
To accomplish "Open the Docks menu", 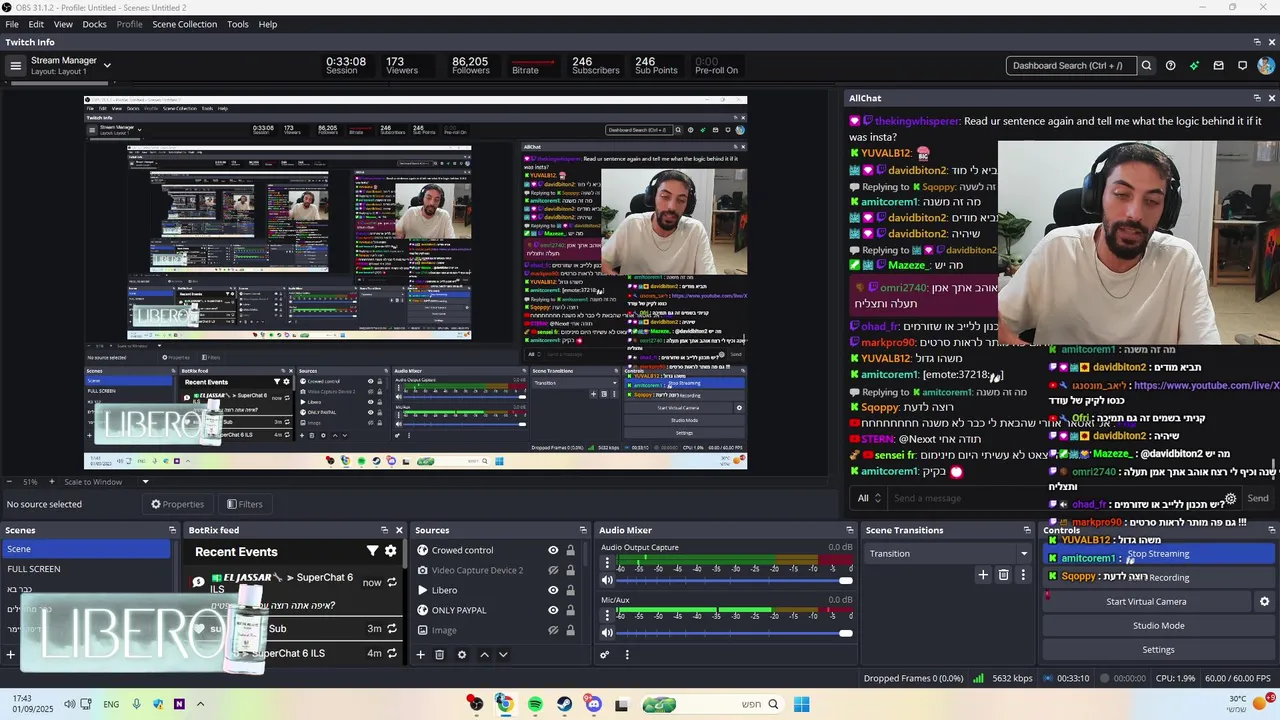I will [94, 24].
